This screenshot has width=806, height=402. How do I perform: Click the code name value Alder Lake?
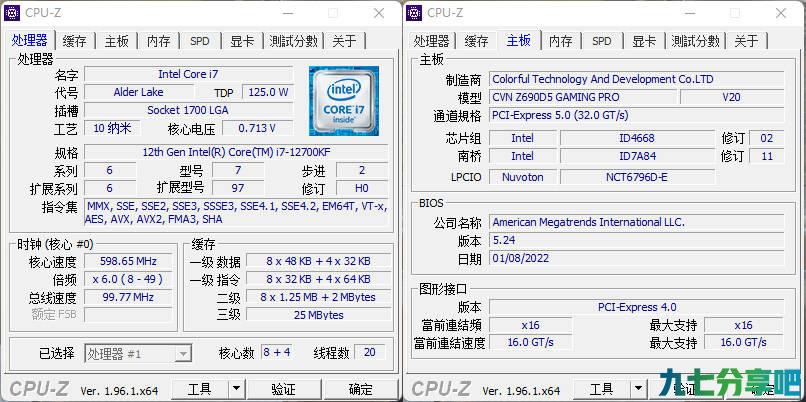coord(139,92)
